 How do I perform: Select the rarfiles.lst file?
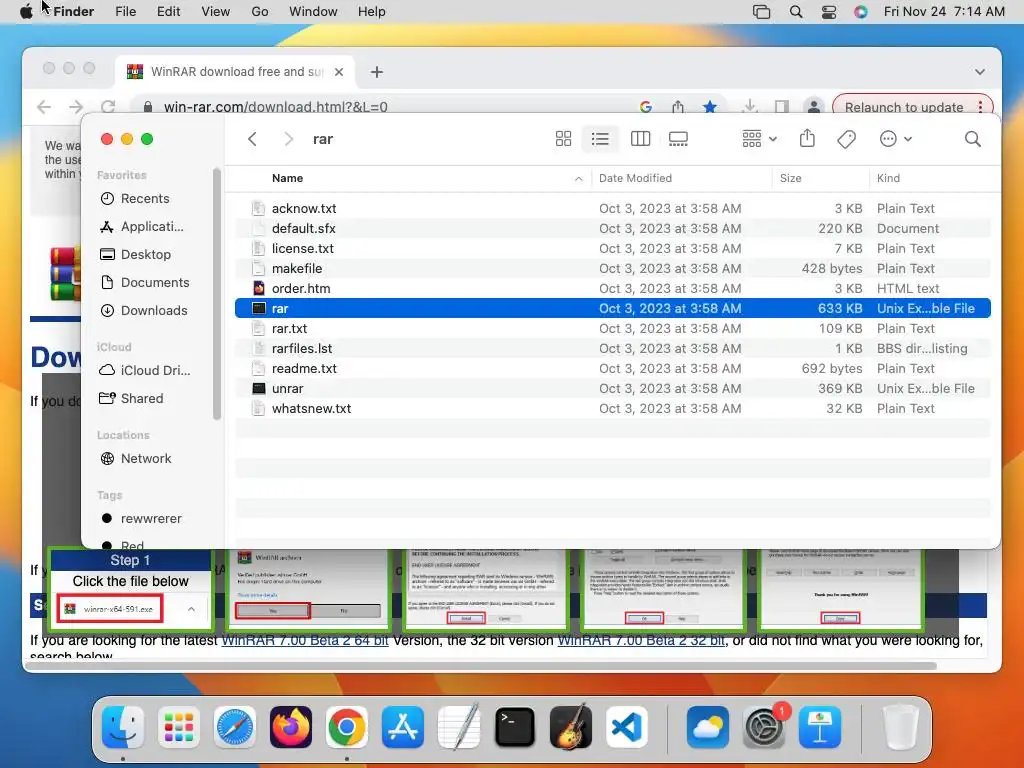[613, 349]
